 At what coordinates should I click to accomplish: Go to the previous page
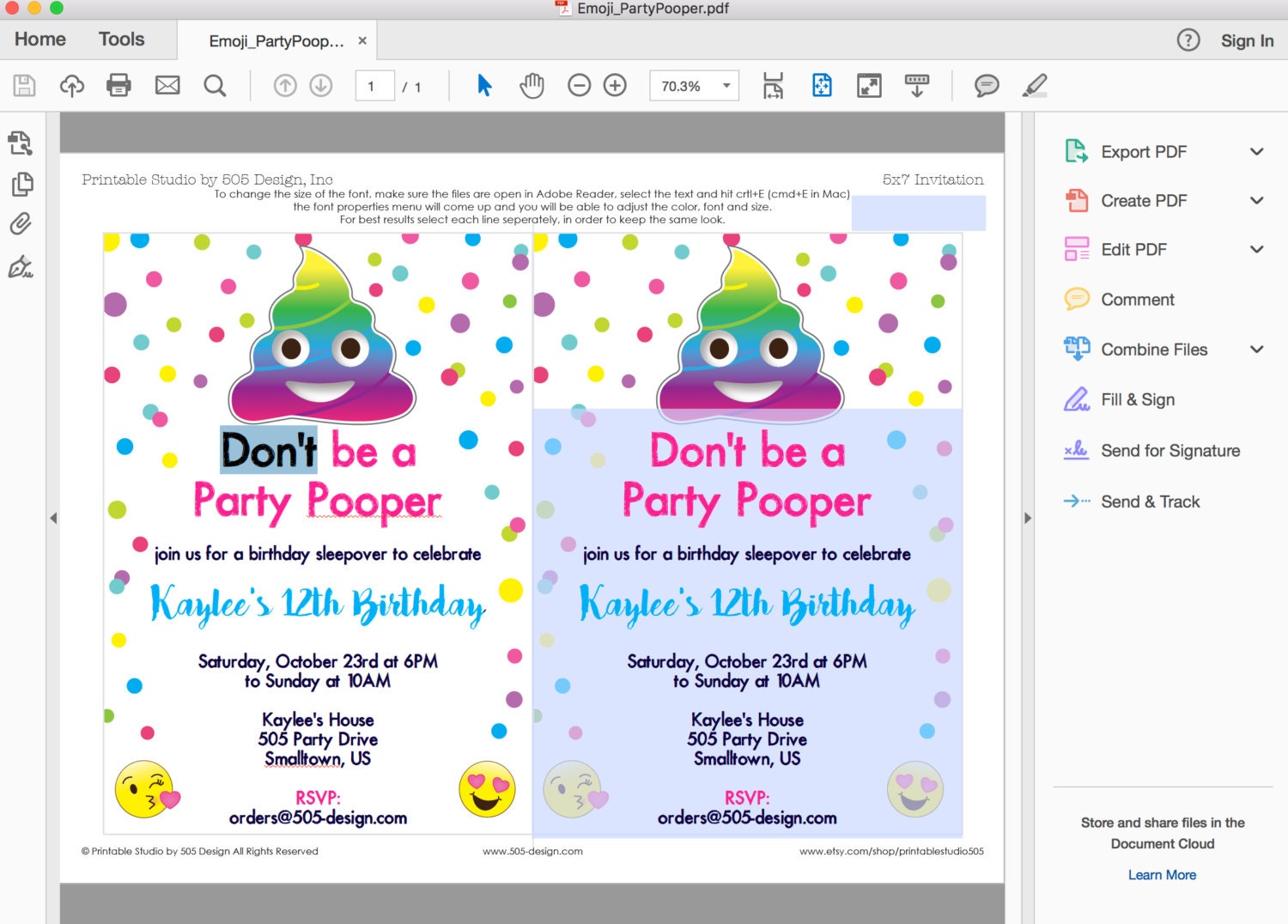(x=283, y=85)
